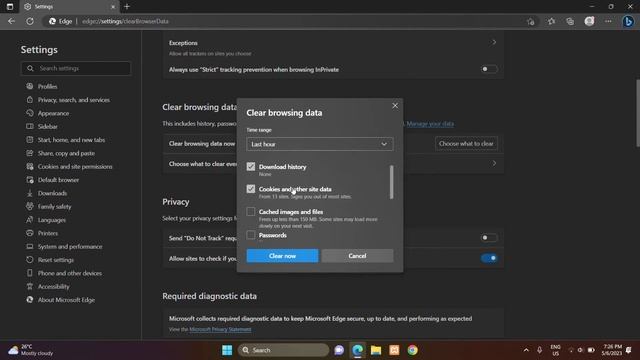Open the Bing chat sidebar icon

point(628,21)
